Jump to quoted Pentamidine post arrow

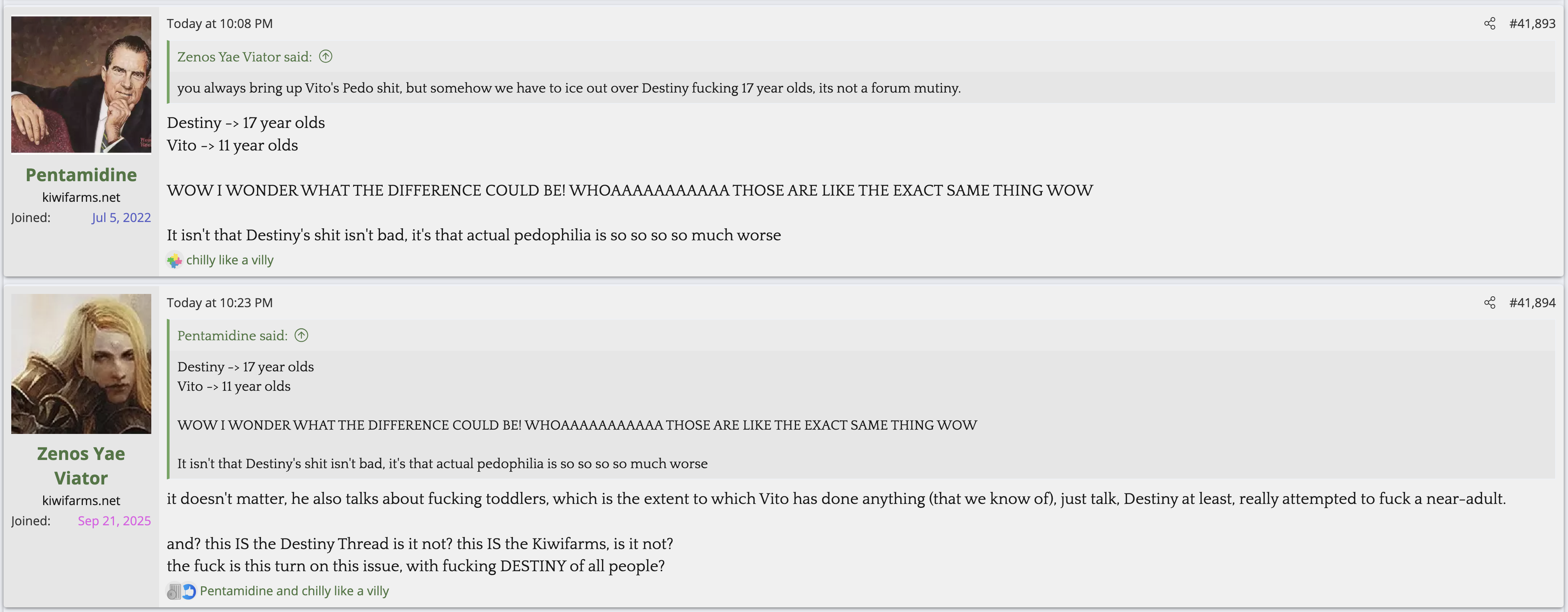point(301,335)
